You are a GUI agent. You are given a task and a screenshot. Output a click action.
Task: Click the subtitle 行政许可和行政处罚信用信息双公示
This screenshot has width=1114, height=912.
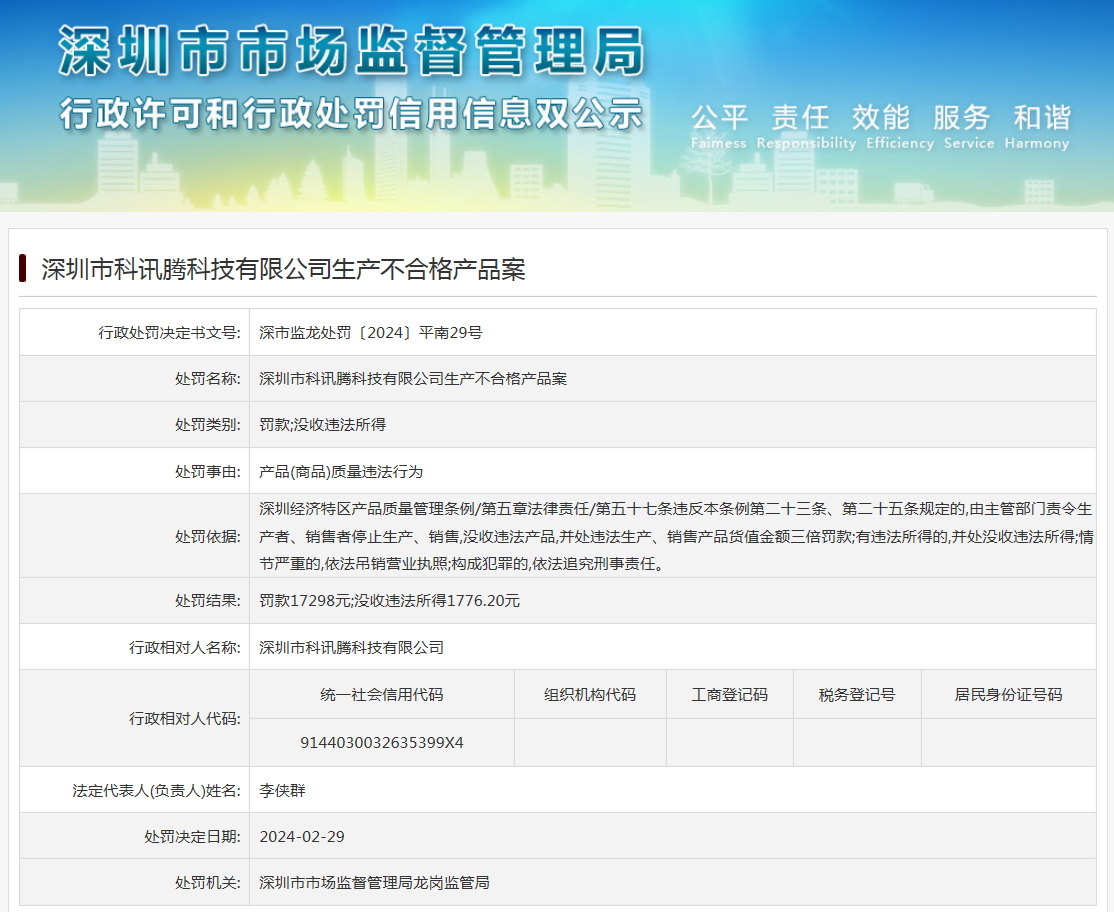click(x=351, y=114)
